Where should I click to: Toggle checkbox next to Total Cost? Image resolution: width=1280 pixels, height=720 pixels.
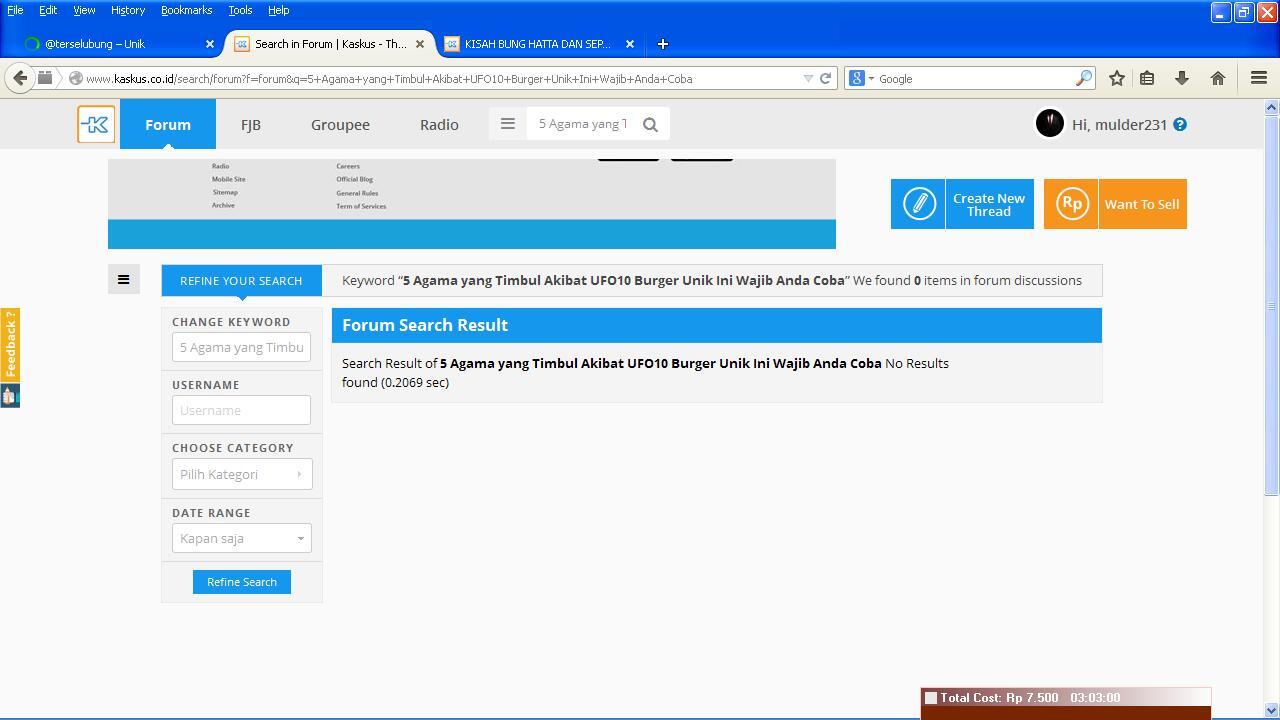(x=931, y=698)
